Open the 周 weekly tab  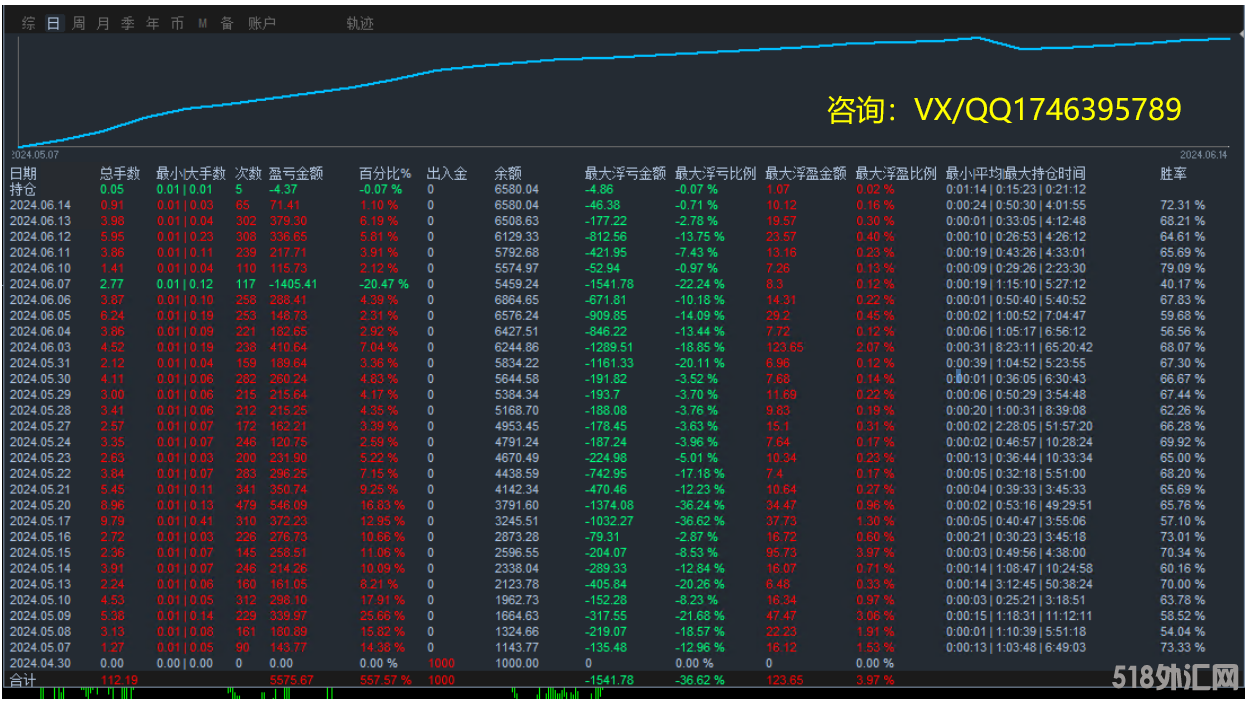78,23
